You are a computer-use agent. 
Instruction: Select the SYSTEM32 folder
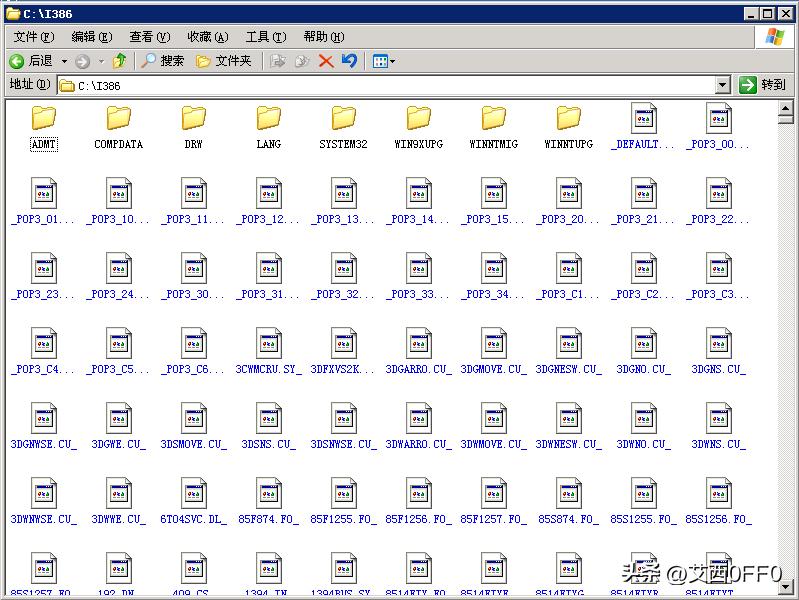(x=343, y=128)
